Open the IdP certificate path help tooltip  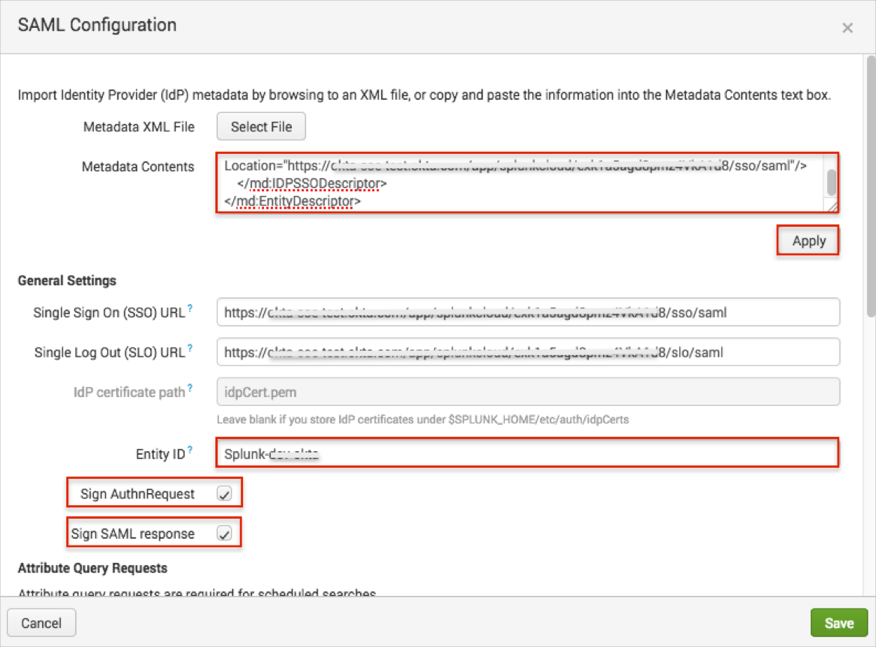pyautogui.click(x=190, y=389)
